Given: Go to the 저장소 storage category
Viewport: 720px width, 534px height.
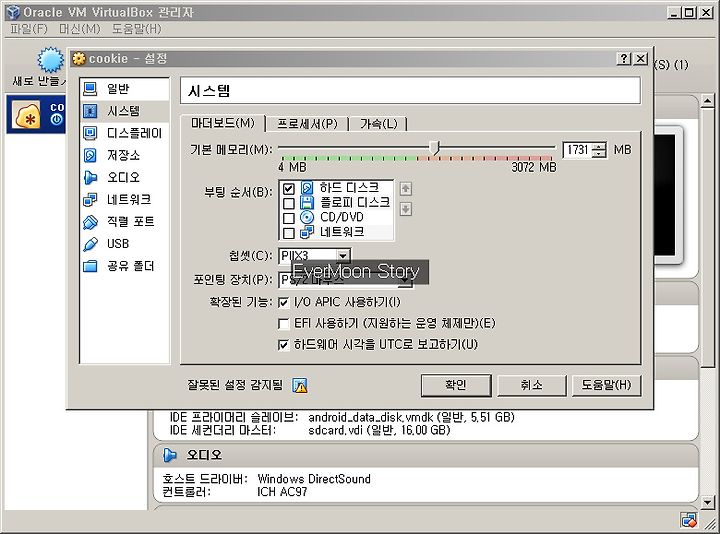Looking at the screenshot, I should click(124, 155).
